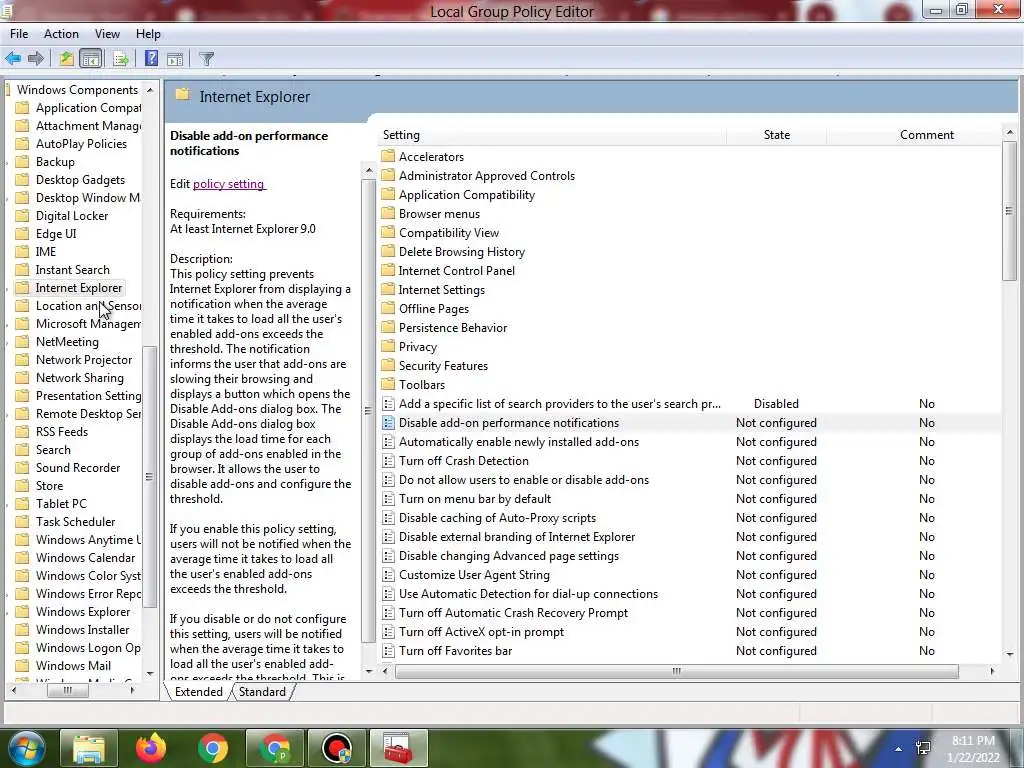Select 'Disable changing Advanced page settings'
This screenshot has width=1024, height=768.
click(509, 556)
